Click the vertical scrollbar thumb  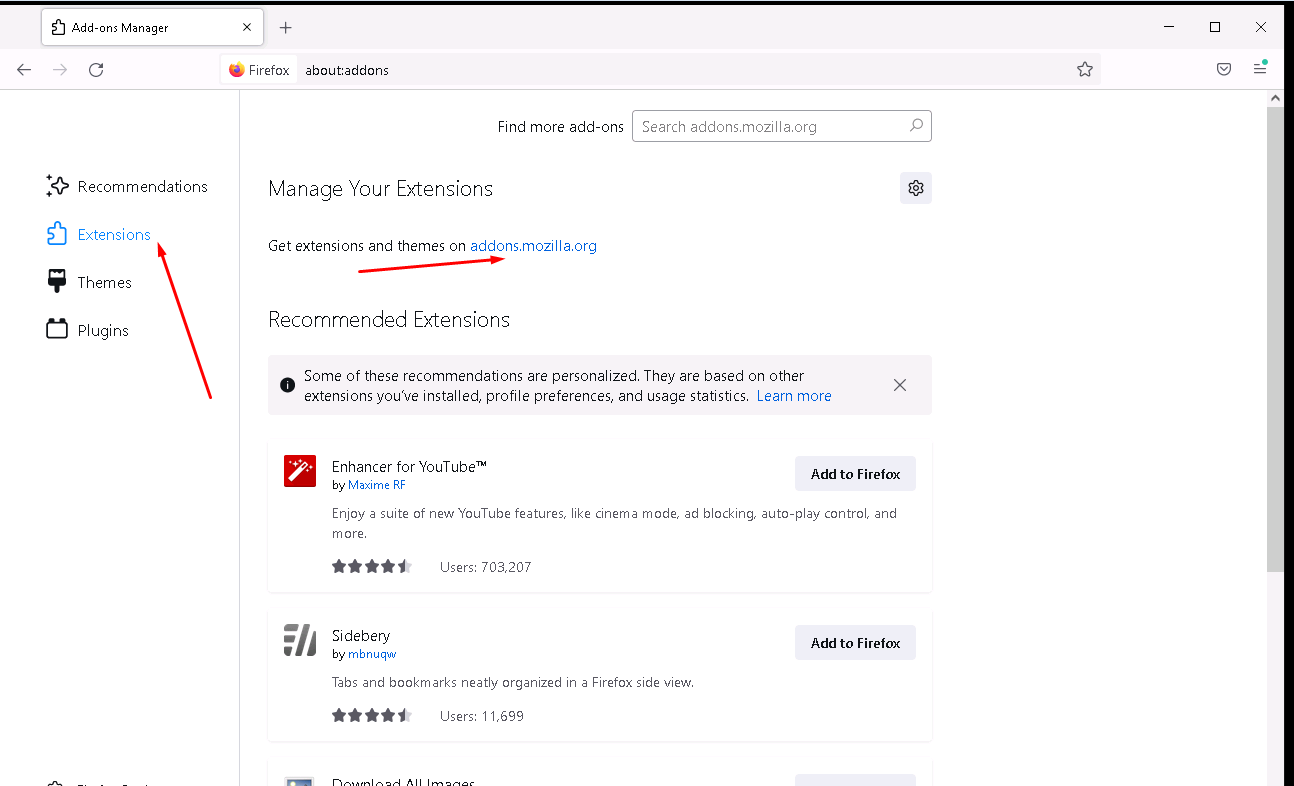pyautogui.click(x=1275, y=340)
